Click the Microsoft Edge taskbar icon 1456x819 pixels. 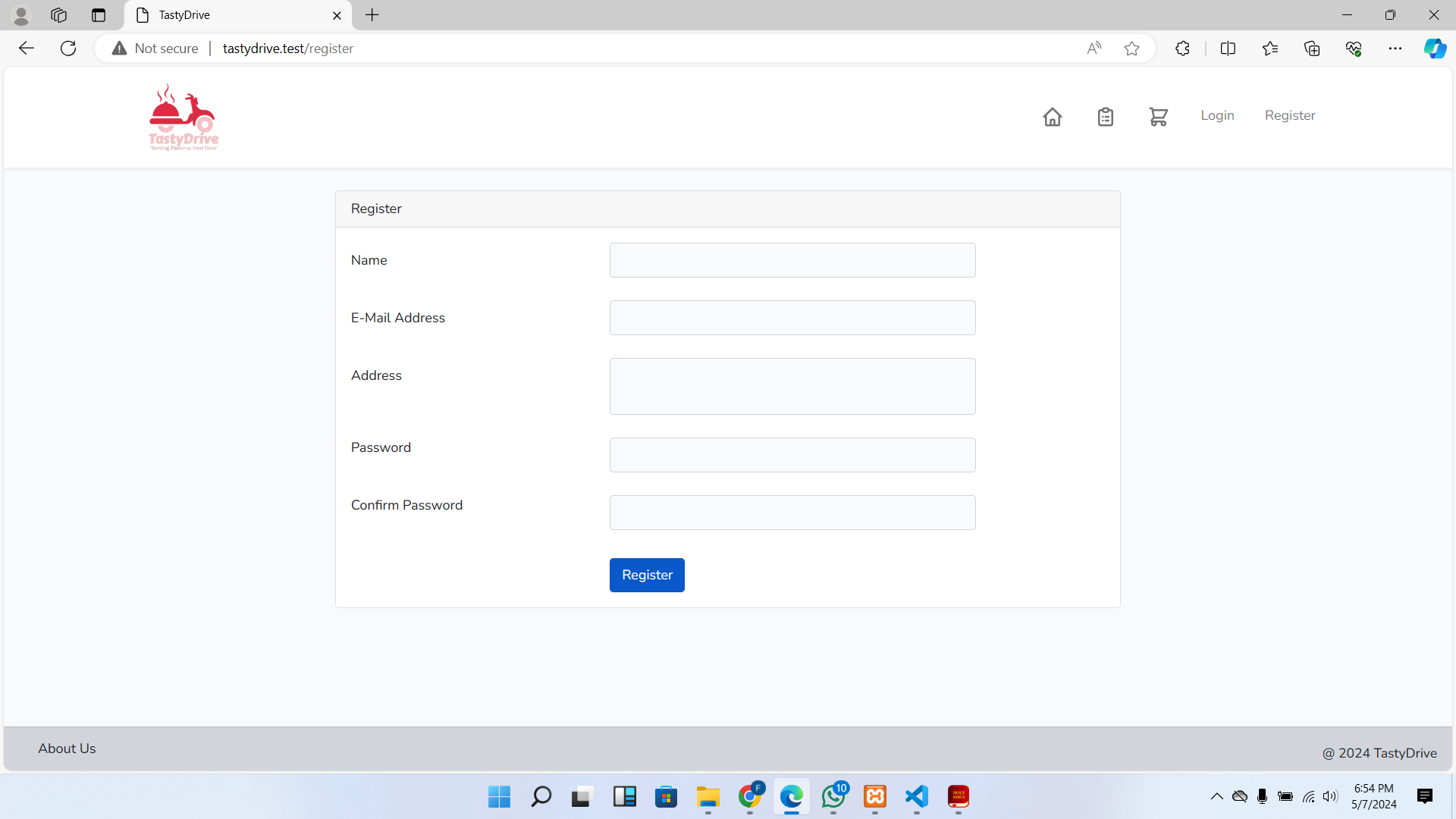pos(791,797)
